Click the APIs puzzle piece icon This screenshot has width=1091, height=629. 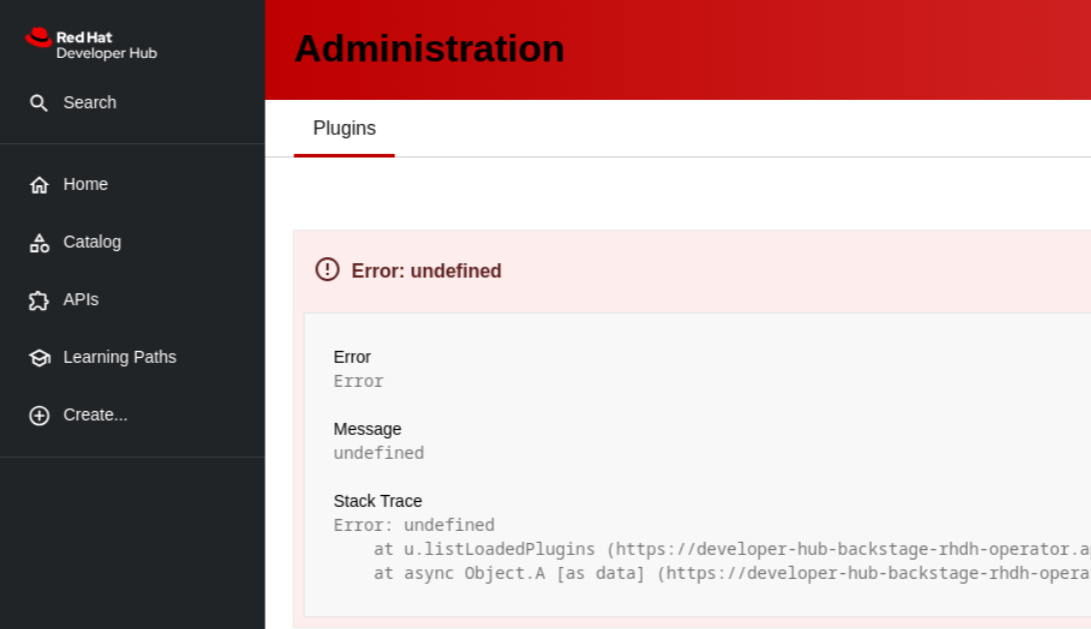coord(39,300)
